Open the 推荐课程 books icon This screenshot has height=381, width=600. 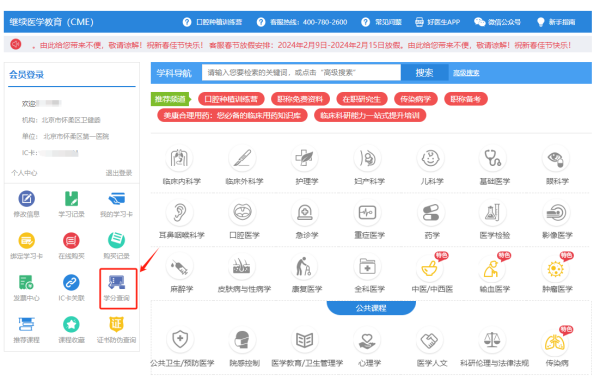[26, 324]
